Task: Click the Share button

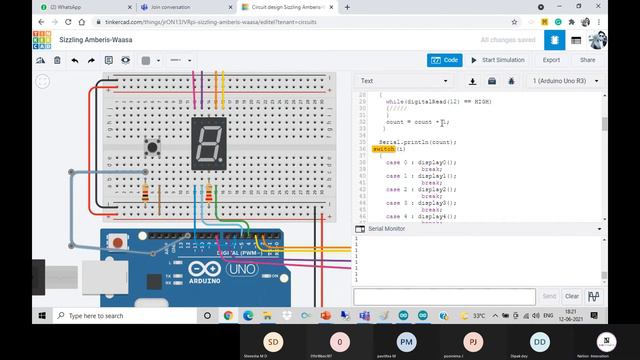Action: click(x=587, y=60)
